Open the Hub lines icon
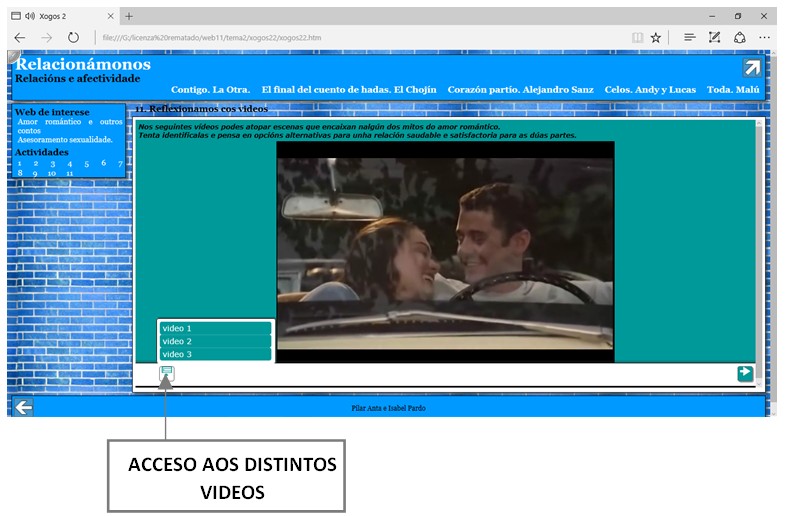 coord(690,37)
